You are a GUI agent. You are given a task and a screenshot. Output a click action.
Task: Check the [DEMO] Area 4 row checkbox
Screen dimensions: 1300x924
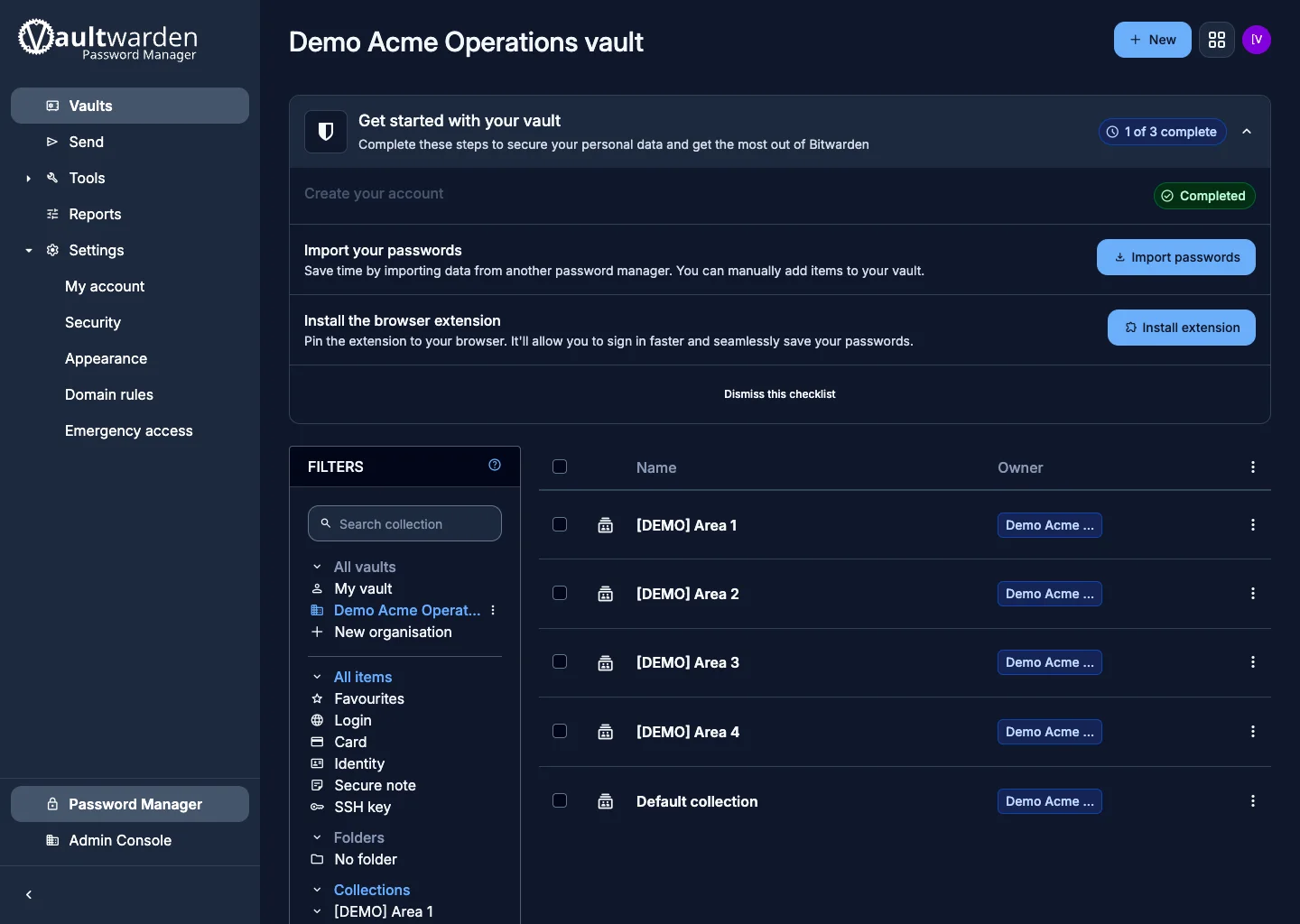(560, 731)
